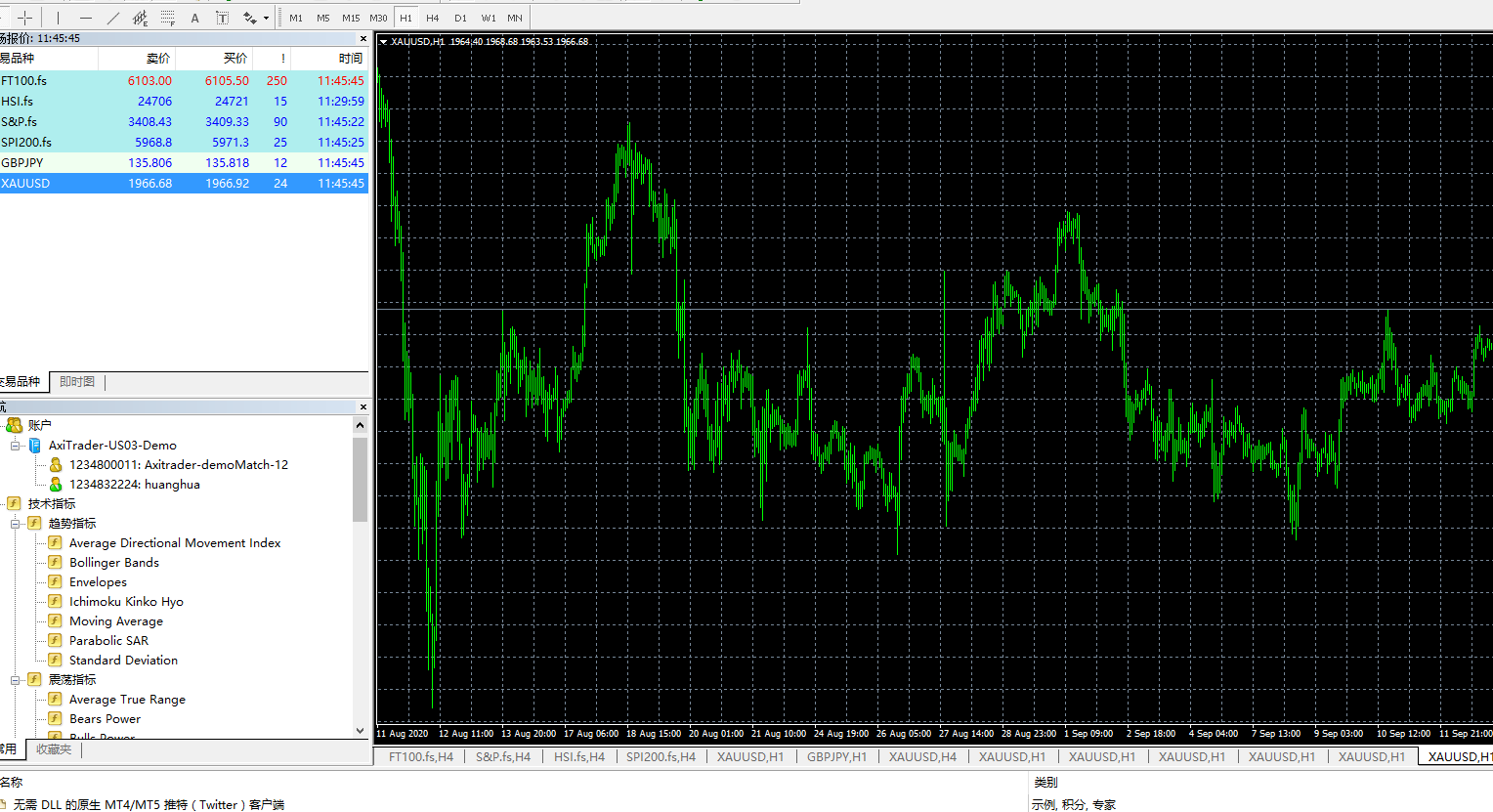Click the Average True Range indicator icon
The image size is (1493, 812).
click(x=56, y=700)
